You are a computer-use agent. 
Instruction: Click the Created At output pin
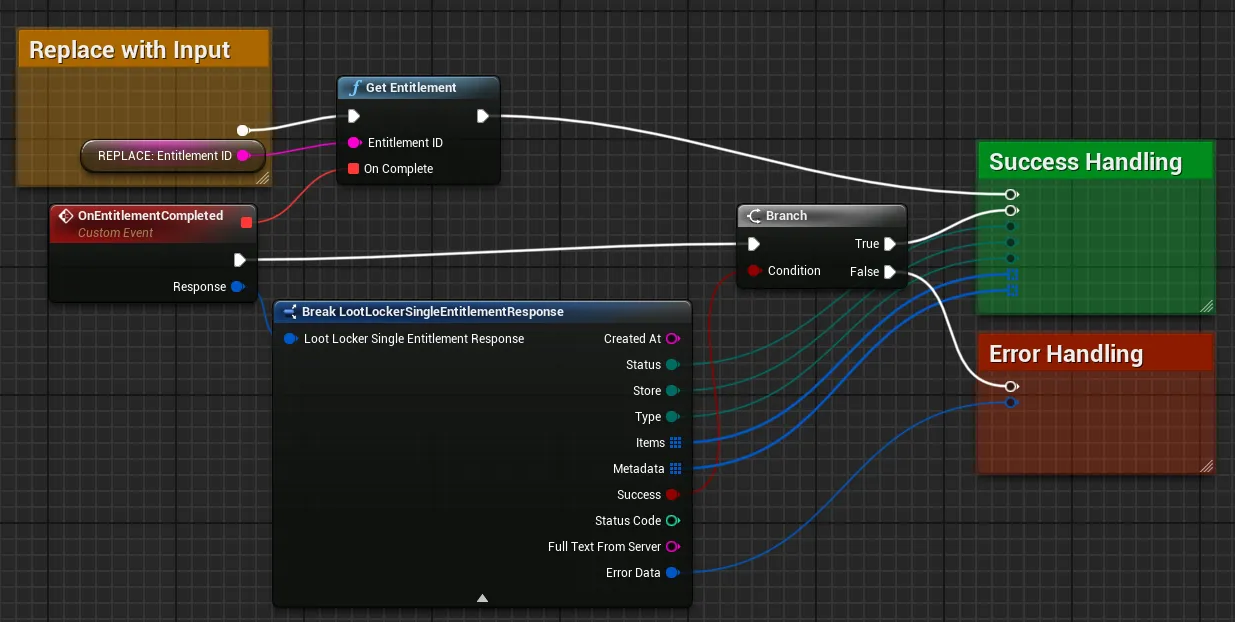(x=673, y=339)
